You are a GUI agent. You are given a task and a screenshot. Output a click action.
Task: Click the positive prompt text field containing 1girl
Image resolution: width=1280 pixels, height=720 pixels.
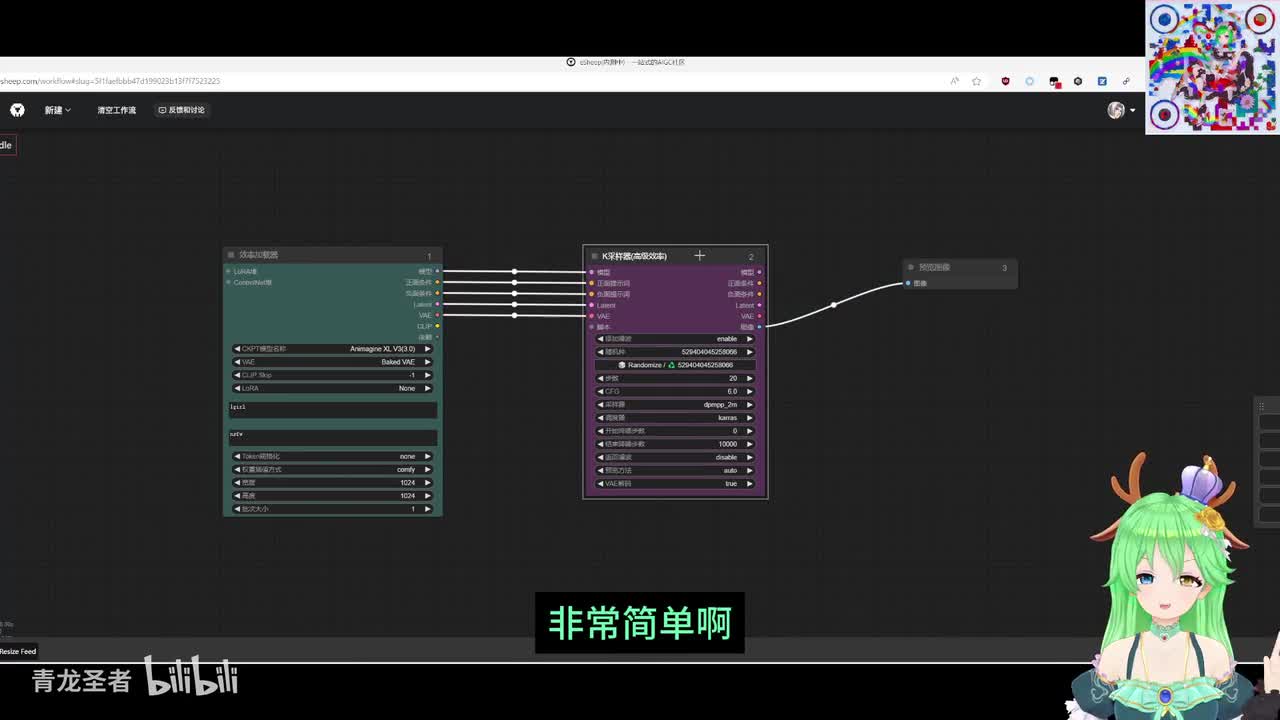tap(332, 409)
